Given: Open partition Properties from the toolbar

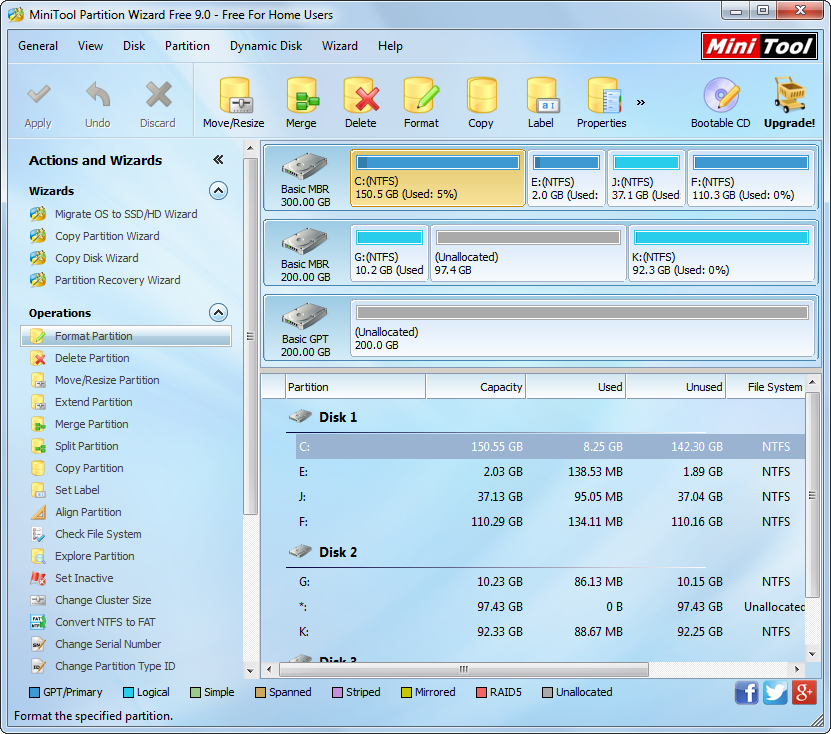Looking at the screenshot, I should (x=602, y=95).
